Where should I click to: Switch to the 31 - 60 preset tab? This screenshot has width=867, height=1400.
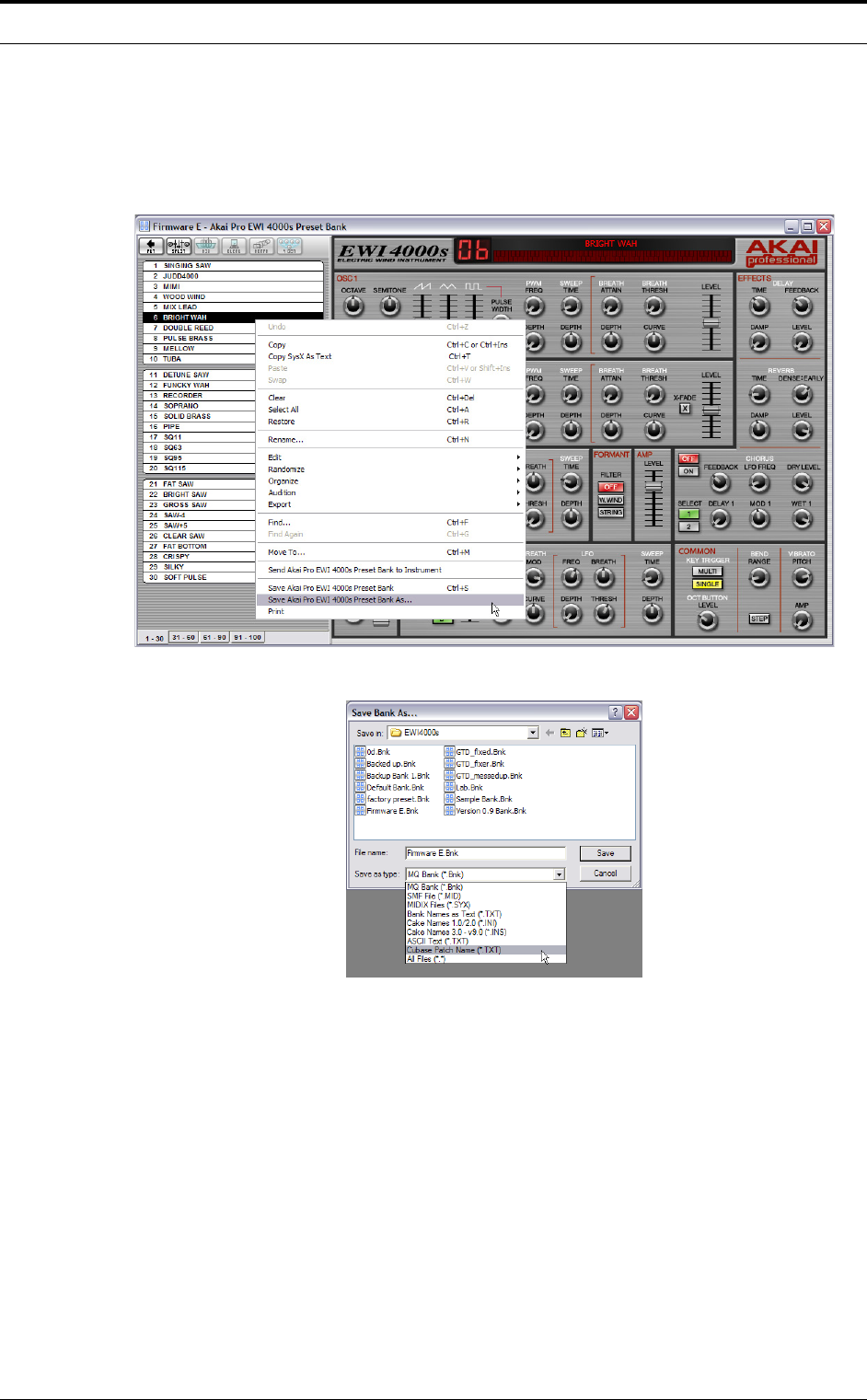183,637
